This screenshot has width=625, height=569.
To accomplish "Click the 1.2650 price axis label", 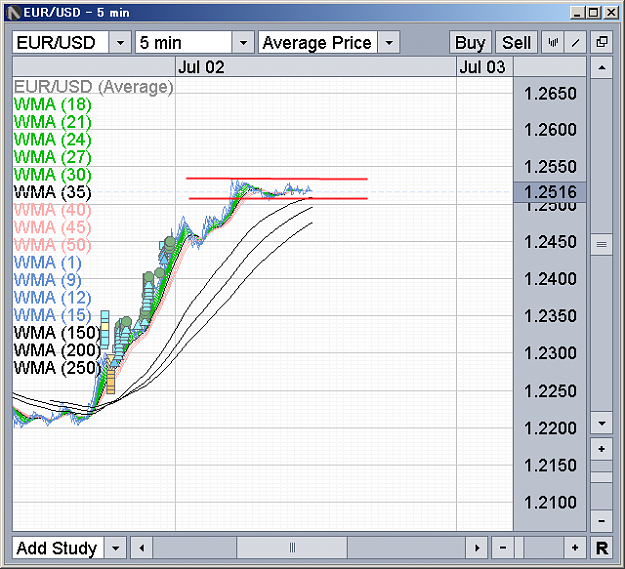I will click(550, 94).
